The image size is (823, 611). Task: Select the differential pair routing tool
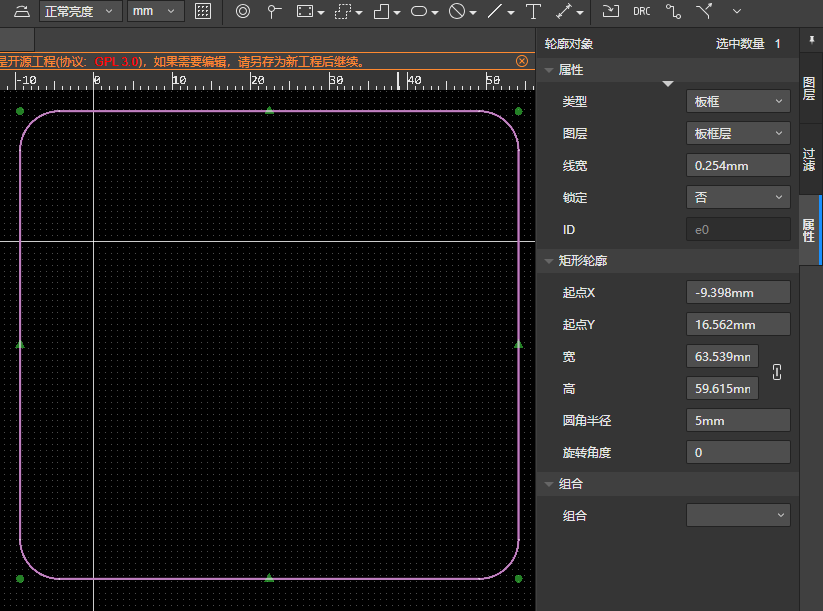[x=704, y=11]
